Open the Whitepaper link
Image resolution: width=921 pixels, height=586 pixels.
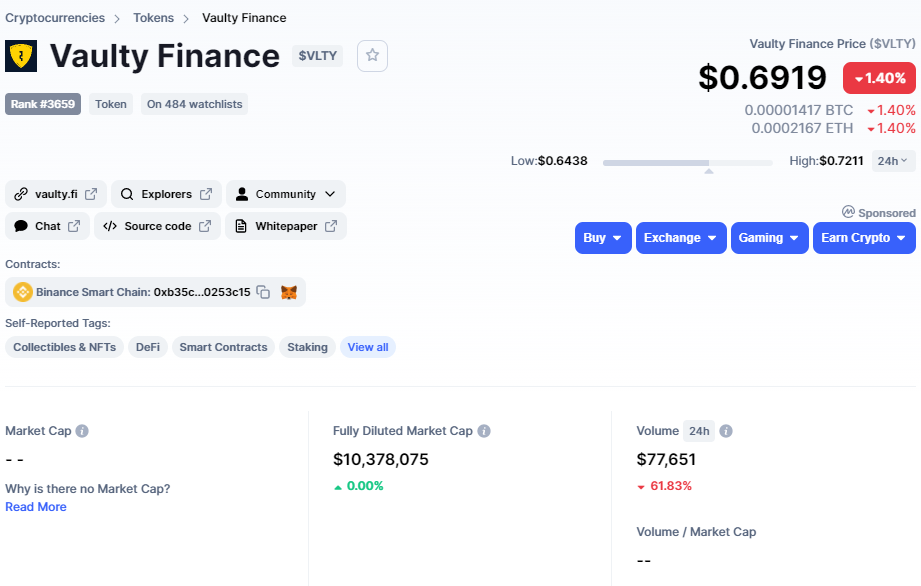point(286,226)
